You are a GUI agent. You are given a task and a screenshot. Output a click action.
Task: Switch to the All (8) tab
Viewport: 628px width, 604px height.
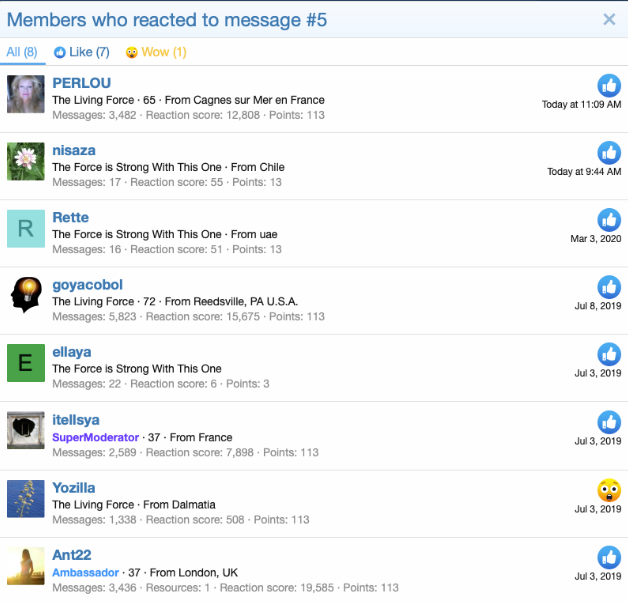click(22, 52)
